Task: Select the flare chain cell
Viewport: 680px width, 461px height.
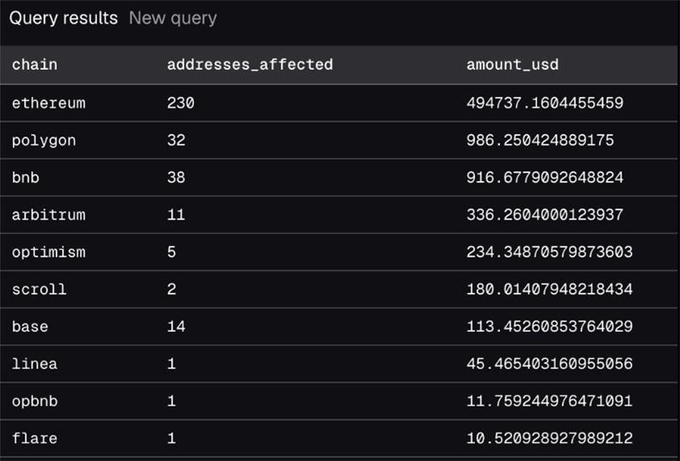Action: (x=35, y=438)
